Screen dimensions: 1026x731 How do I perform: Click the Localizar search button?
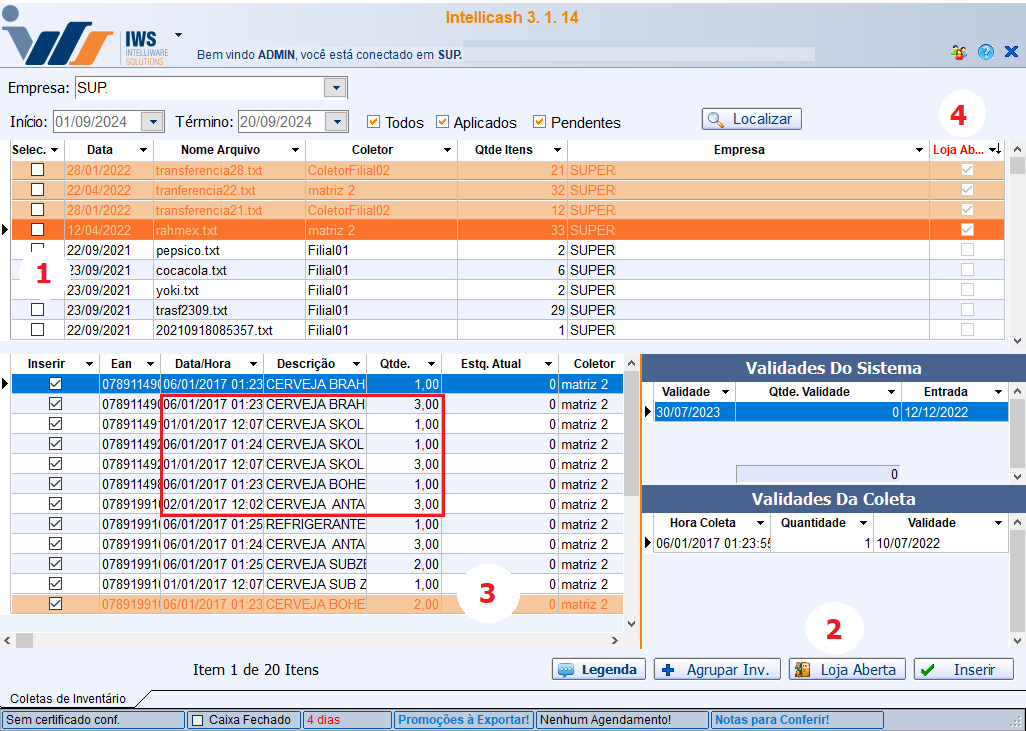click(x=751, y=119)
